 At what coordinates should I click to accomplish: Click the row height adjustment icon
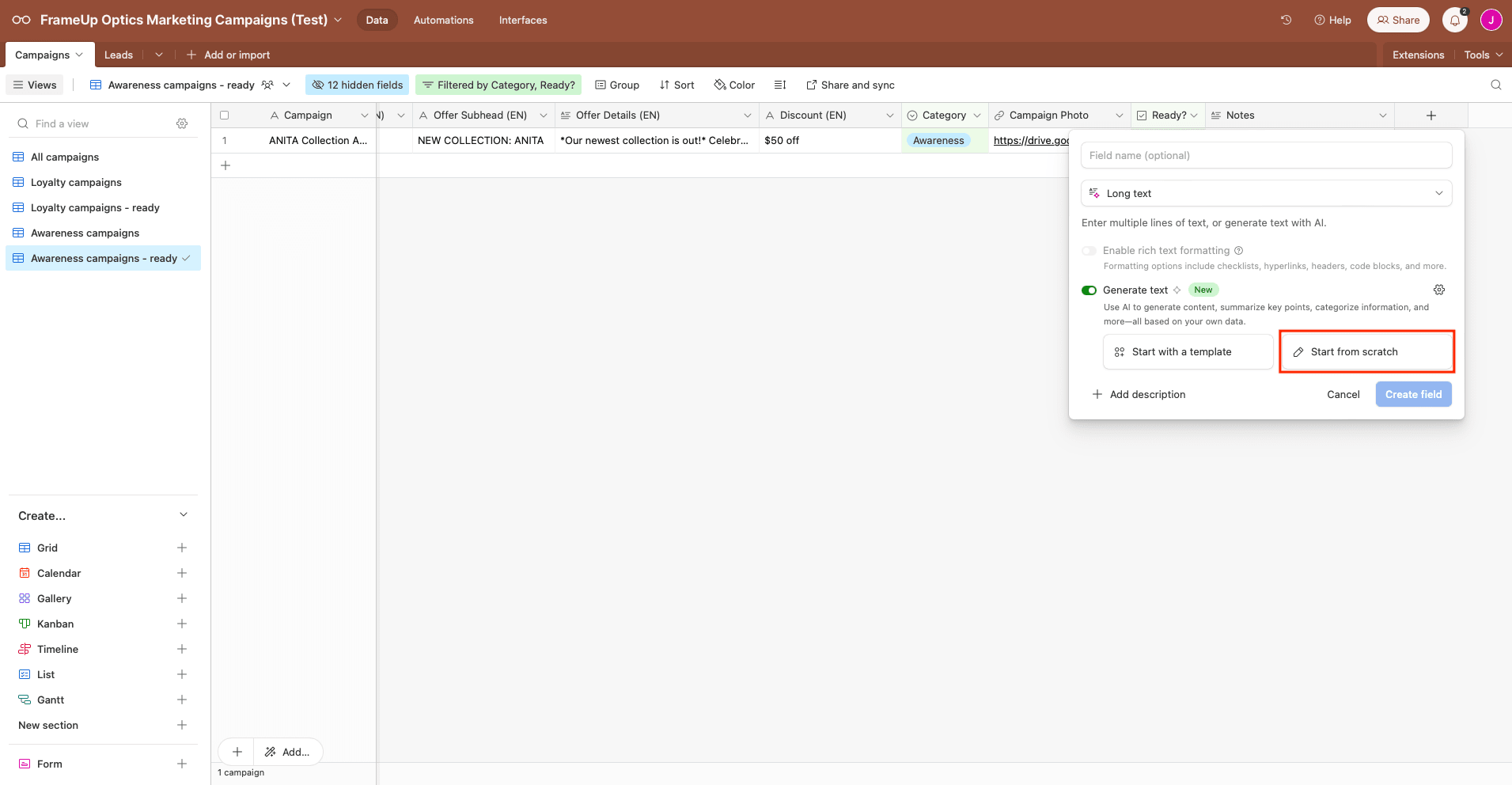(780, 84)
